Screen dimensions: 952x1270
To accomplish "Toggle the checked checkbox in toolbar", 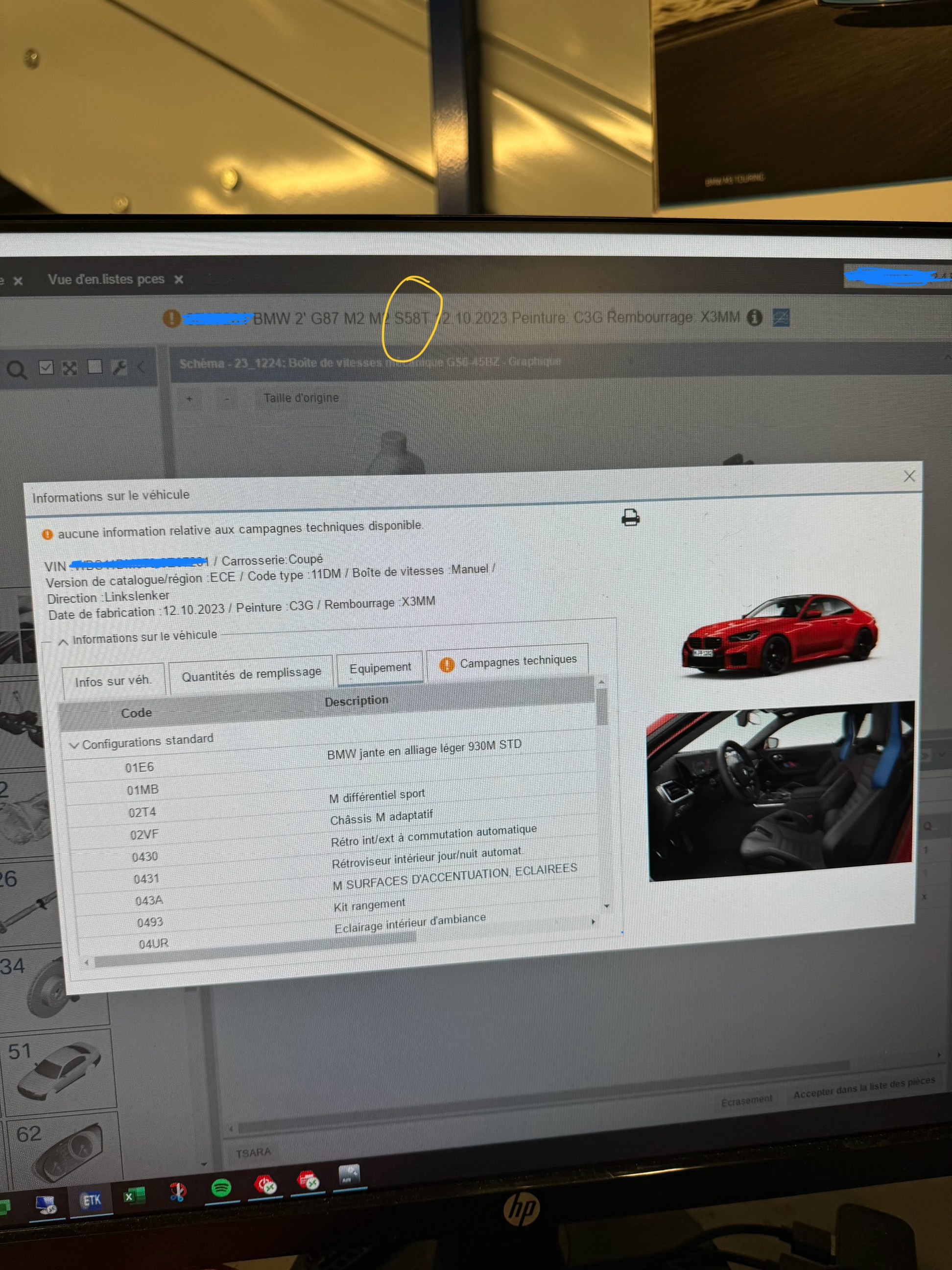I will pyautogui.click(x=46, y=367).
